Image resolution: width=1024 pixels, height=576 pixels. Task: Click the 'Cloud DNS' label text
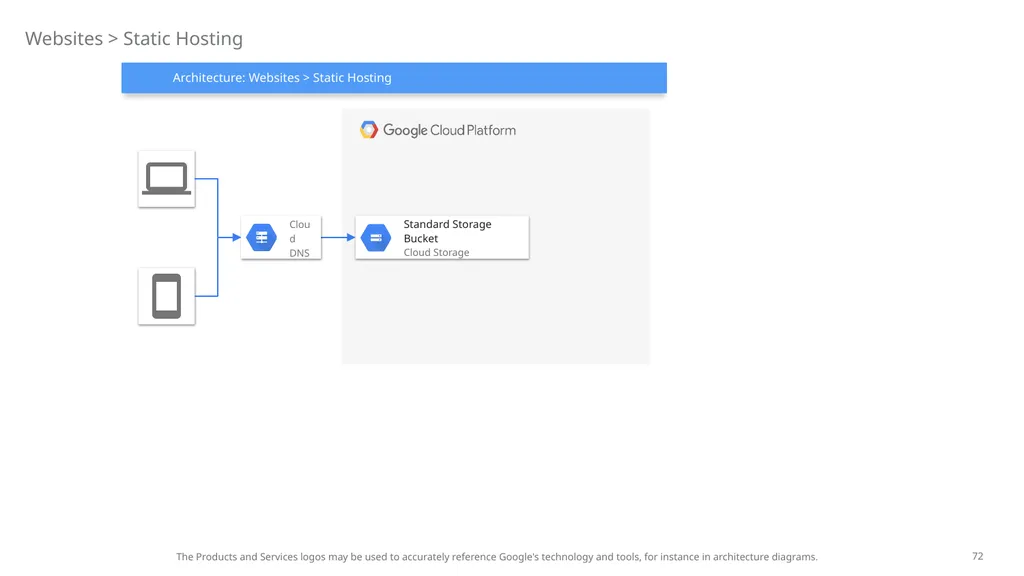tap(300, 238)
